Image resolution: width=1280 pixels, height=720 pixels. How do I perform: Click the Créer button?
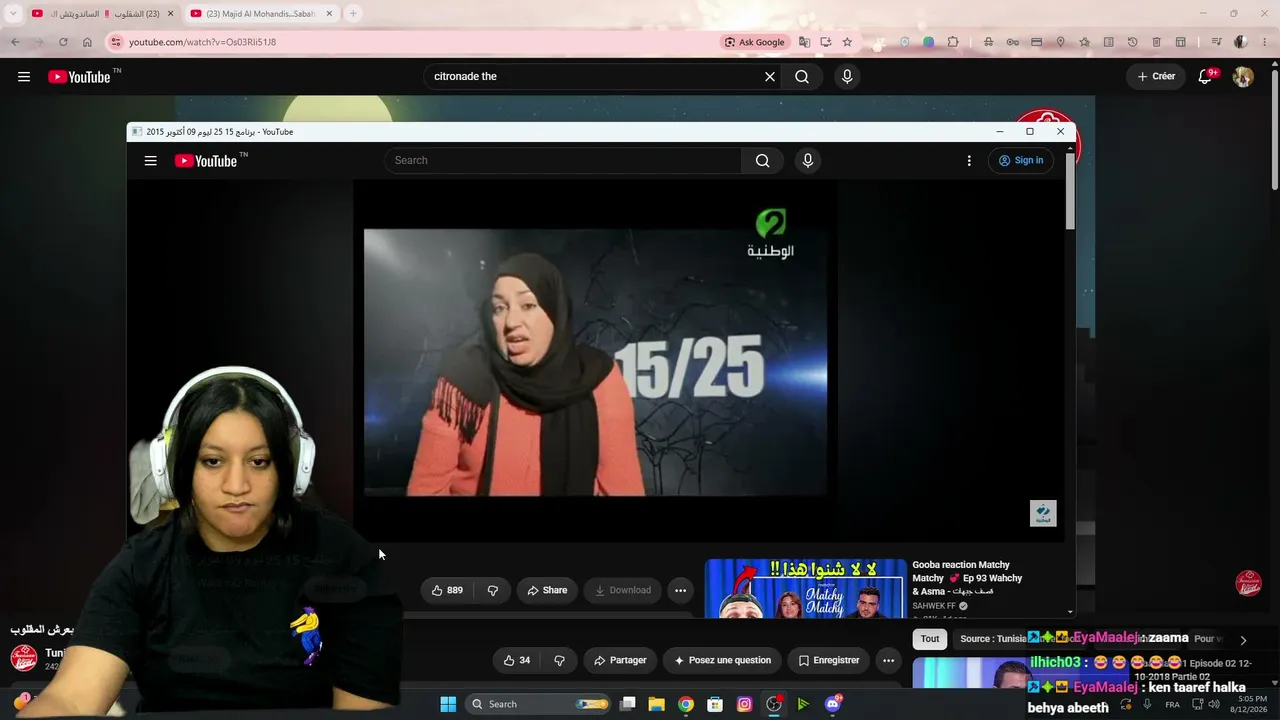tap(1157, 77)
